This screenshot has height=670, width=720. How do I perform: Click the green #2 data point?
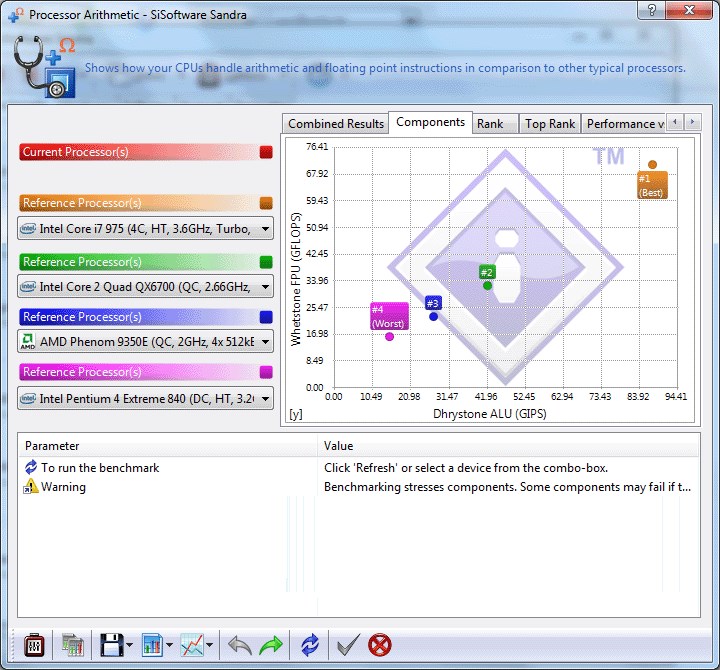coord(487,286)
